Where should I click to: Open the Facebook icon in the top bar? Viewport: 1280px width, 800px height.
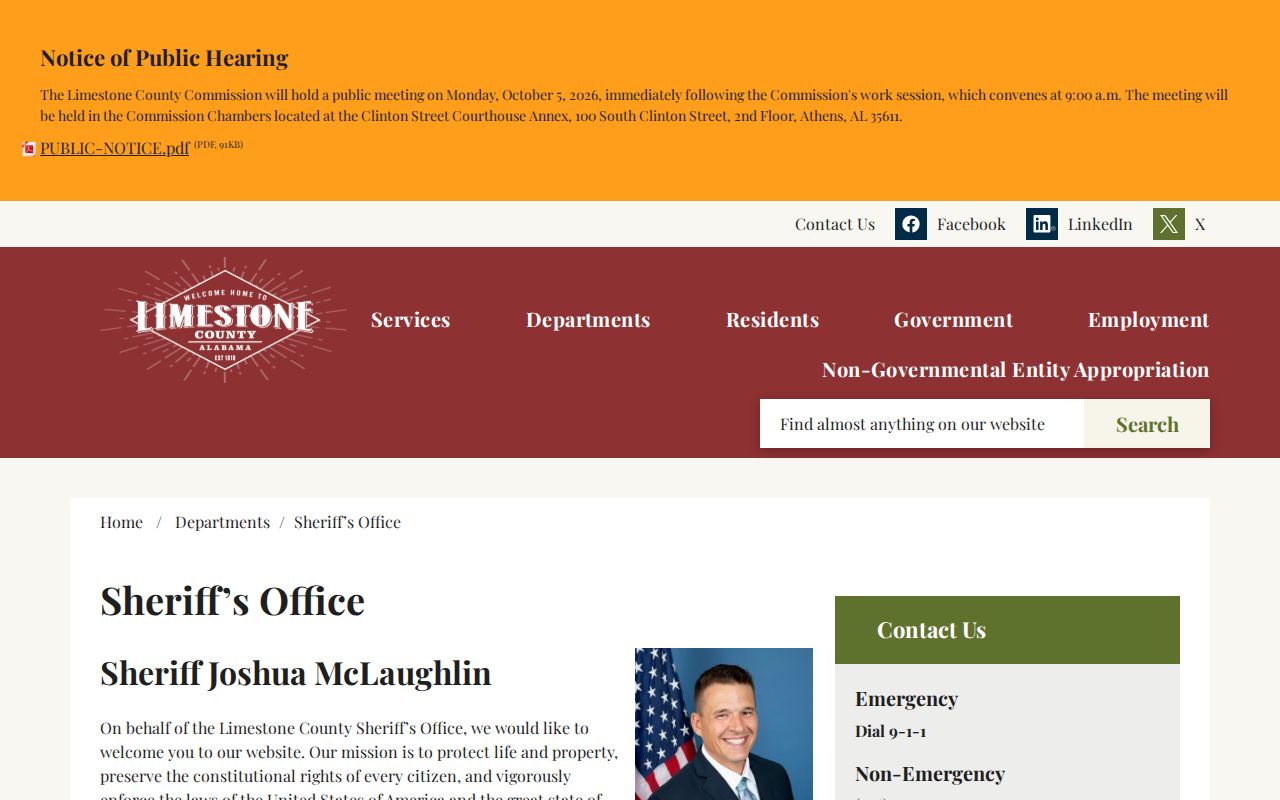pos(911,224)
